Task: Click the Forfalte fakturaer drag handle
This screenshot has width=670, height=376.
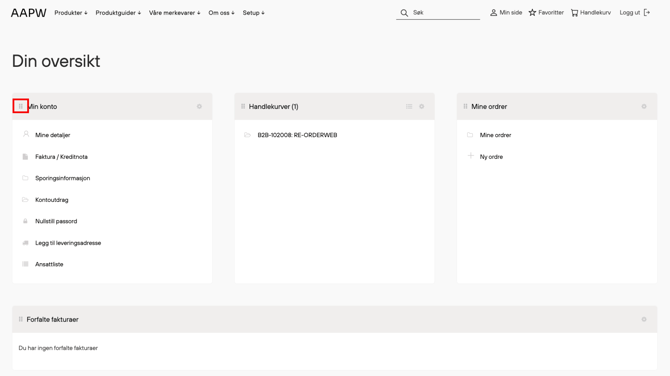Action: pyautogui.click(x=21, y=319)
